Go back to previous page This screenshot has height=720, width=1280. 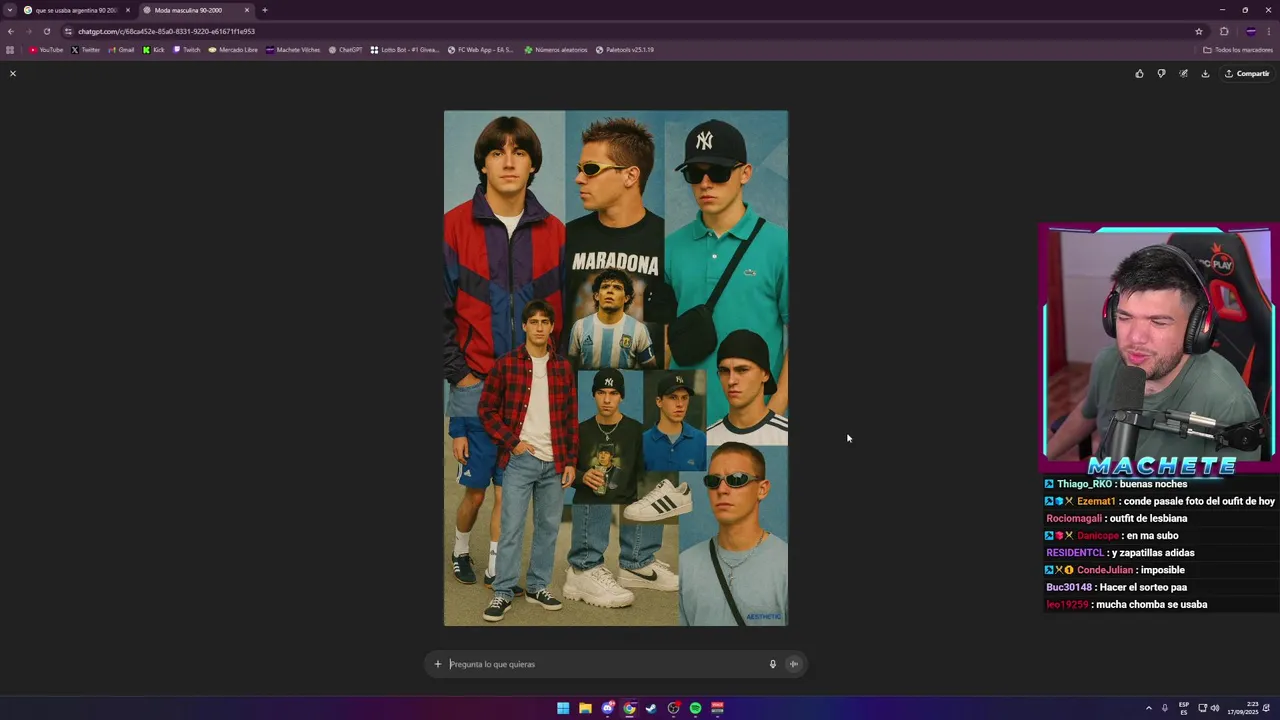(x=11, y=31)
